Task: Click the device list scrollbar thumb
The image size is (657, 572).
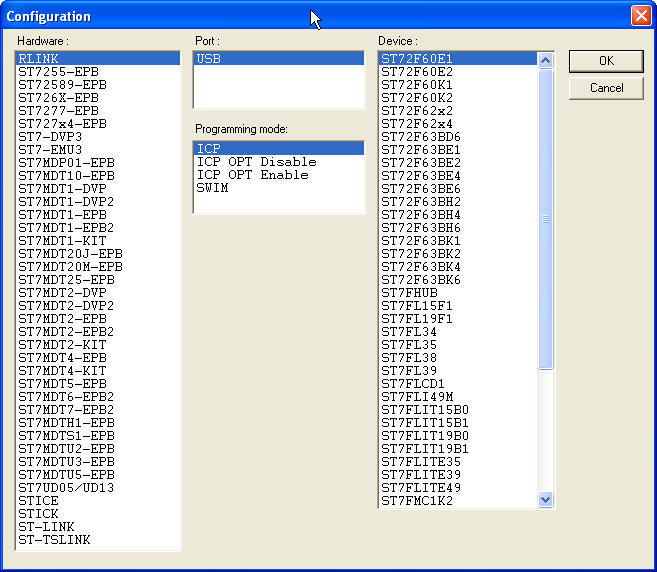Action: click(x=545, y=219)
